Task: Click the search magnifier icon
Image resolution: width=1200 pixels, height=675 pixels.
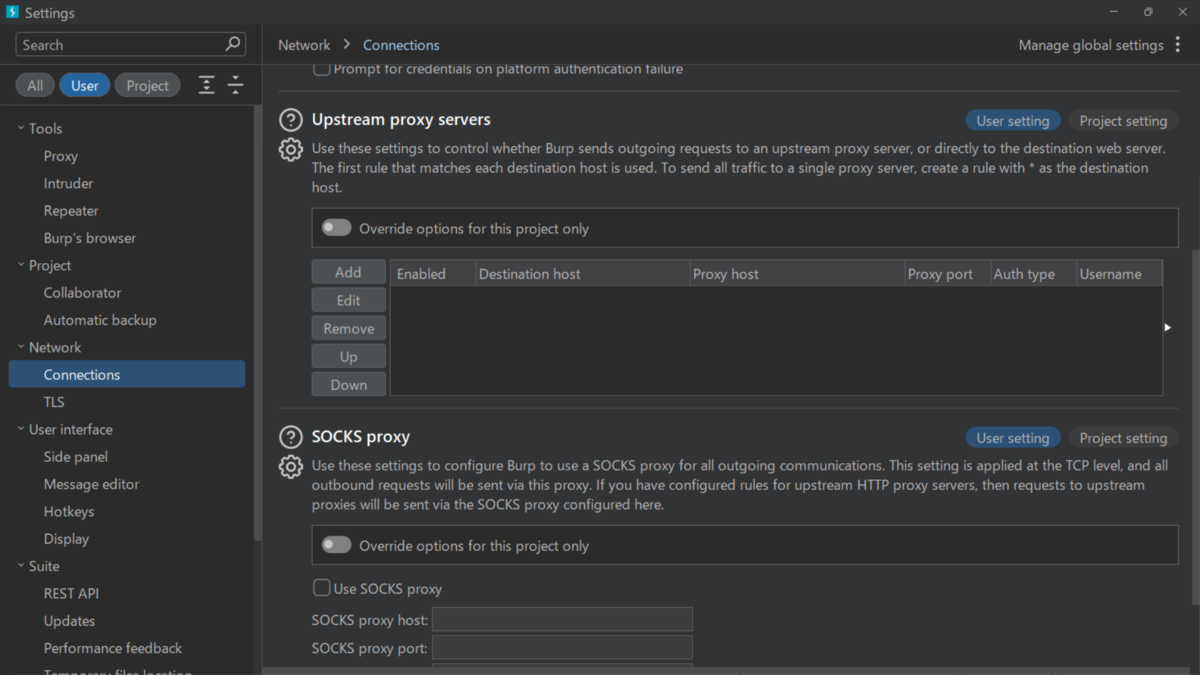Action: (x=233, y=44)
